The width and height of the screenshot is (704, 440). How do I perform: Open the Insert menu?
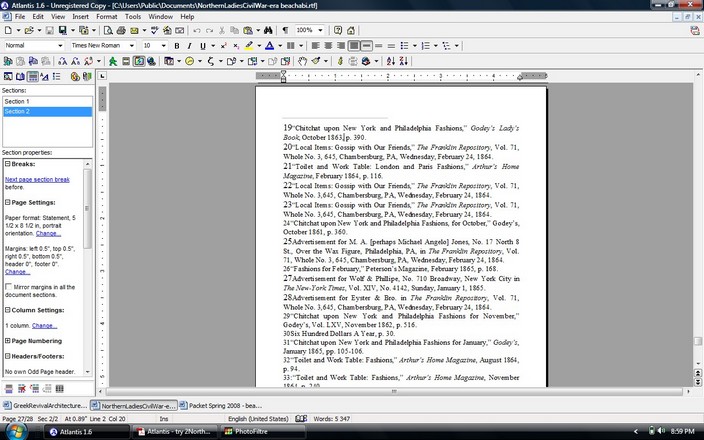[x=80, y=17]
